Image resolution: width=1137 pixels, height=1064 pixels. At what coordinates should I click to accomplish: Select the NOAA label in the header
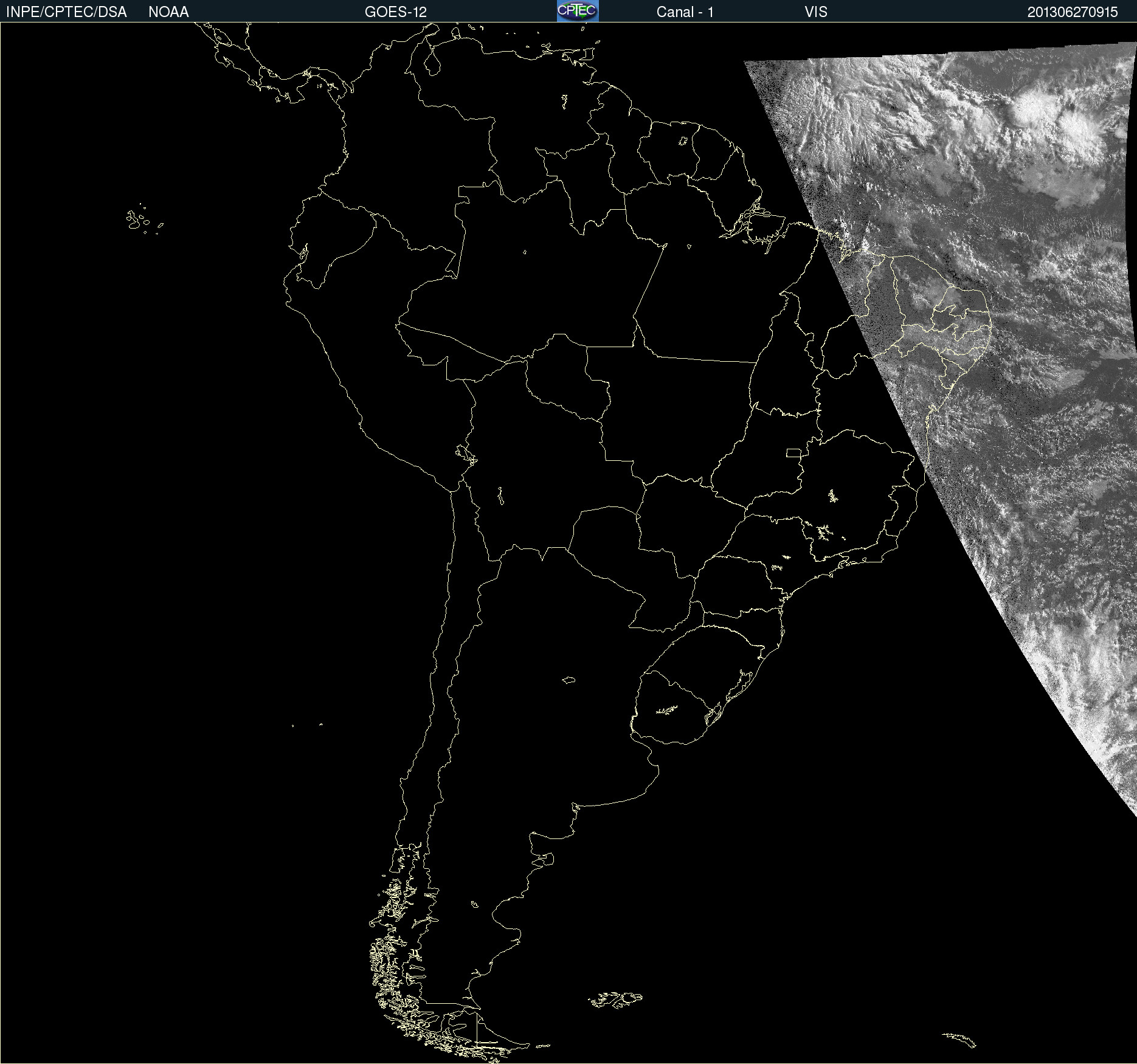coord(168,12)
